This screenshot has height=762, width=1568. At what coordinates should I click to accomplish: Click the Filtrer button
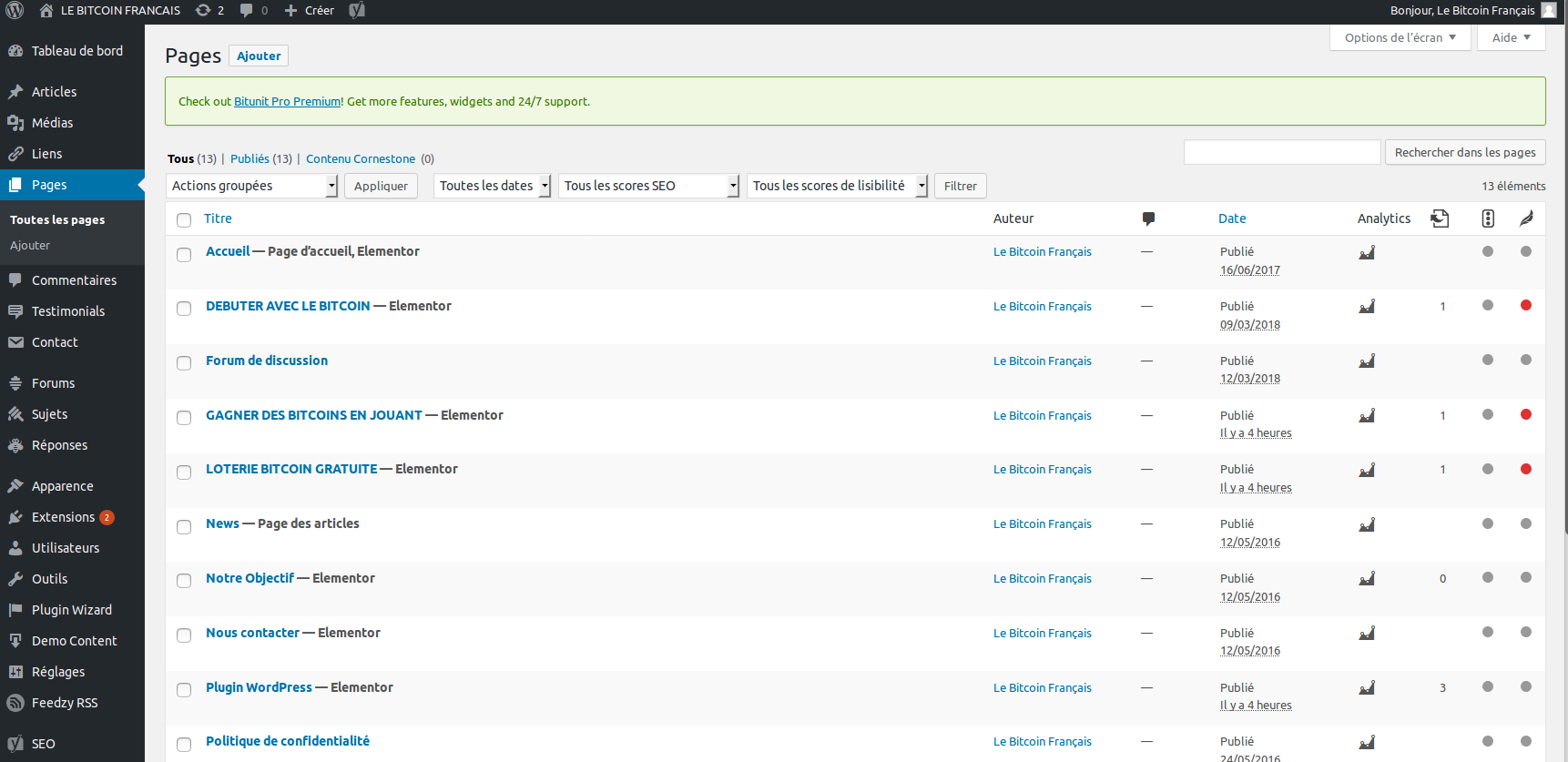coord(960,186)
